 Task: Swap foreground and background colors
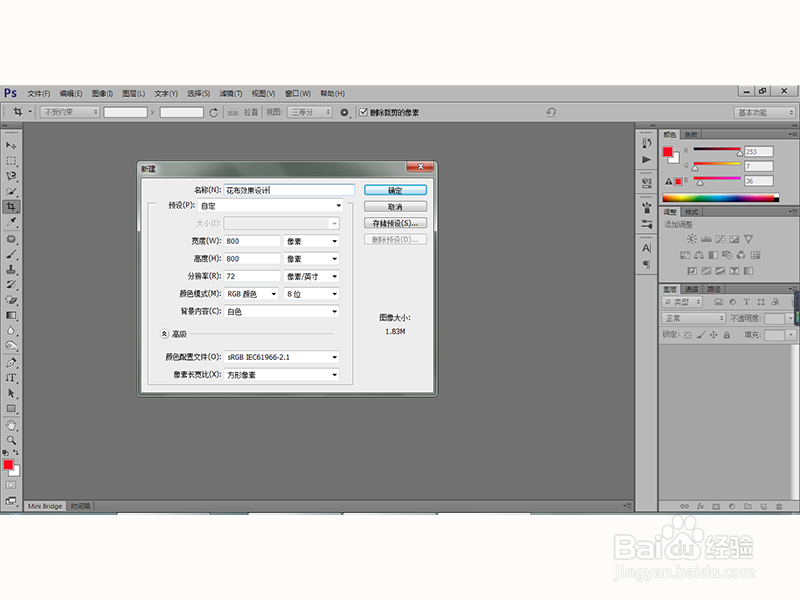click(16, 453)
